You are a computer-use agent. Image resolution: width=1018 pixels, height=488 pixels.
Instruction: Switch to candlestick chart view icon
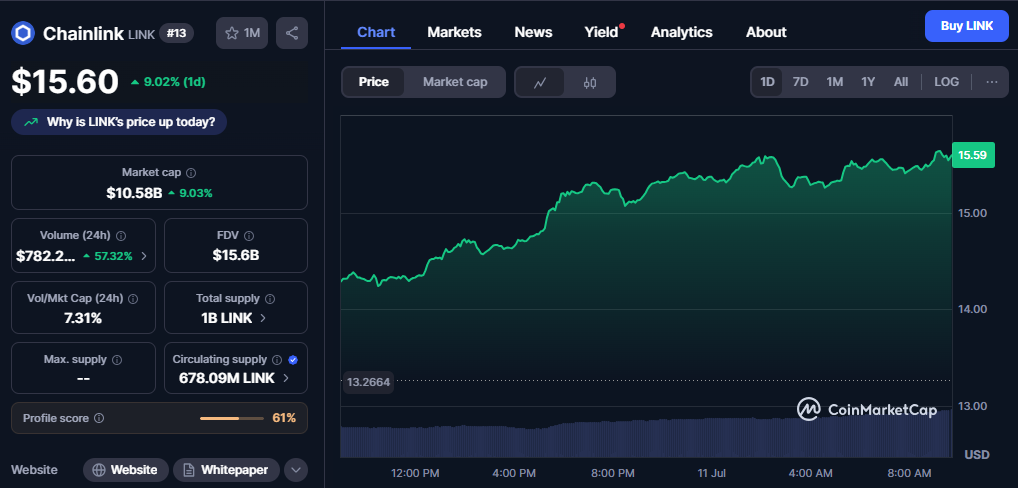click(590, 82)
